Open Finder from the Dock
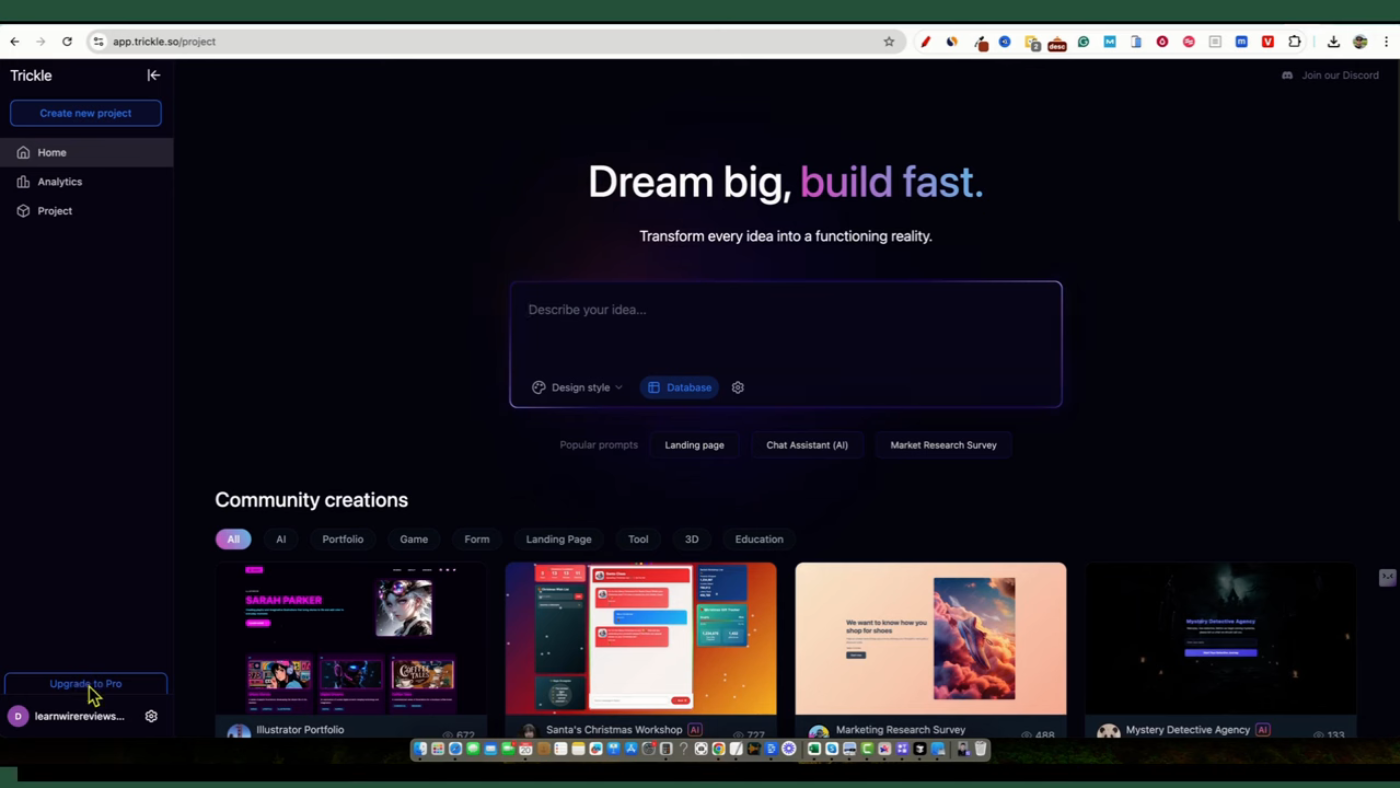Viewport: 1400px width, 788px height. [419, 749]
